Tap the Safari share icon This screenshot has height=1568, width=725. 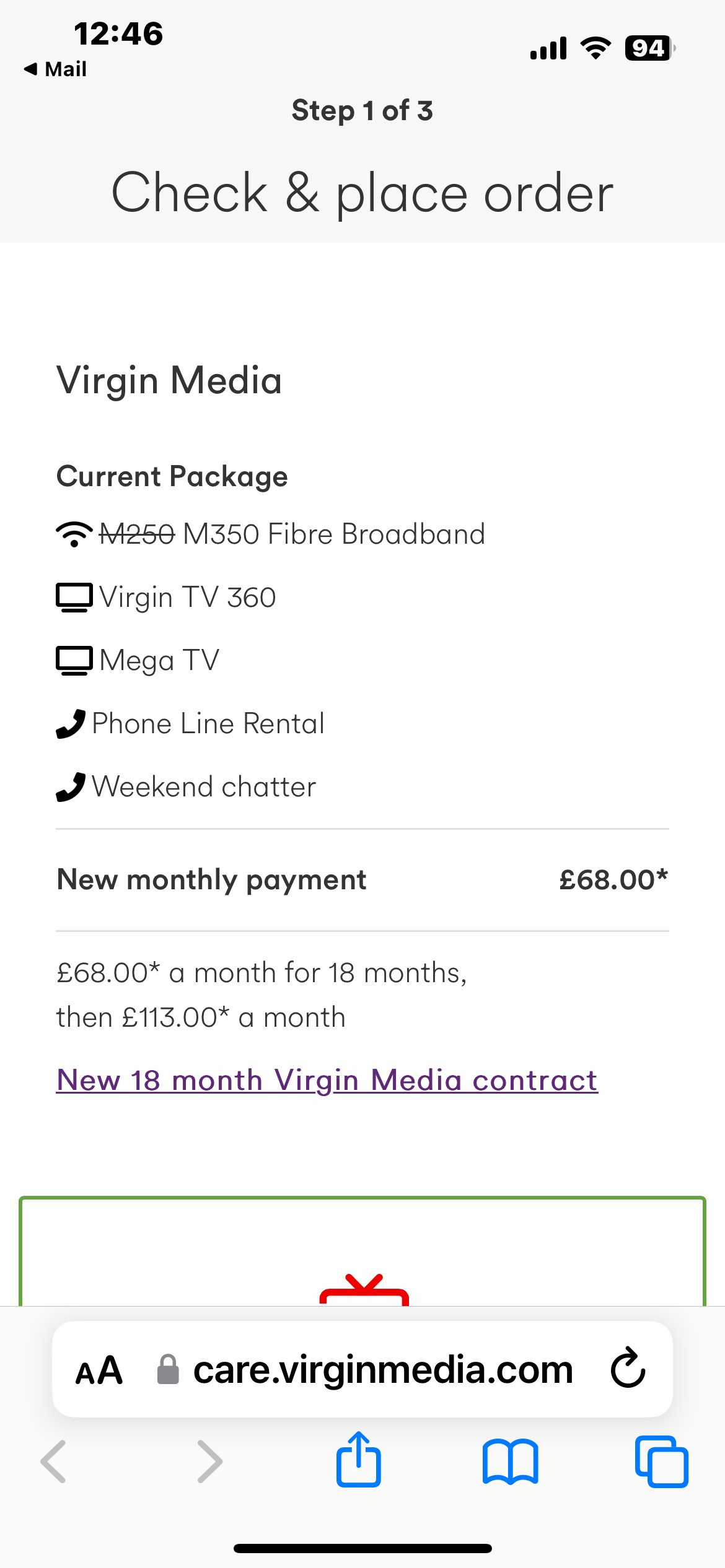point(358,1459)
